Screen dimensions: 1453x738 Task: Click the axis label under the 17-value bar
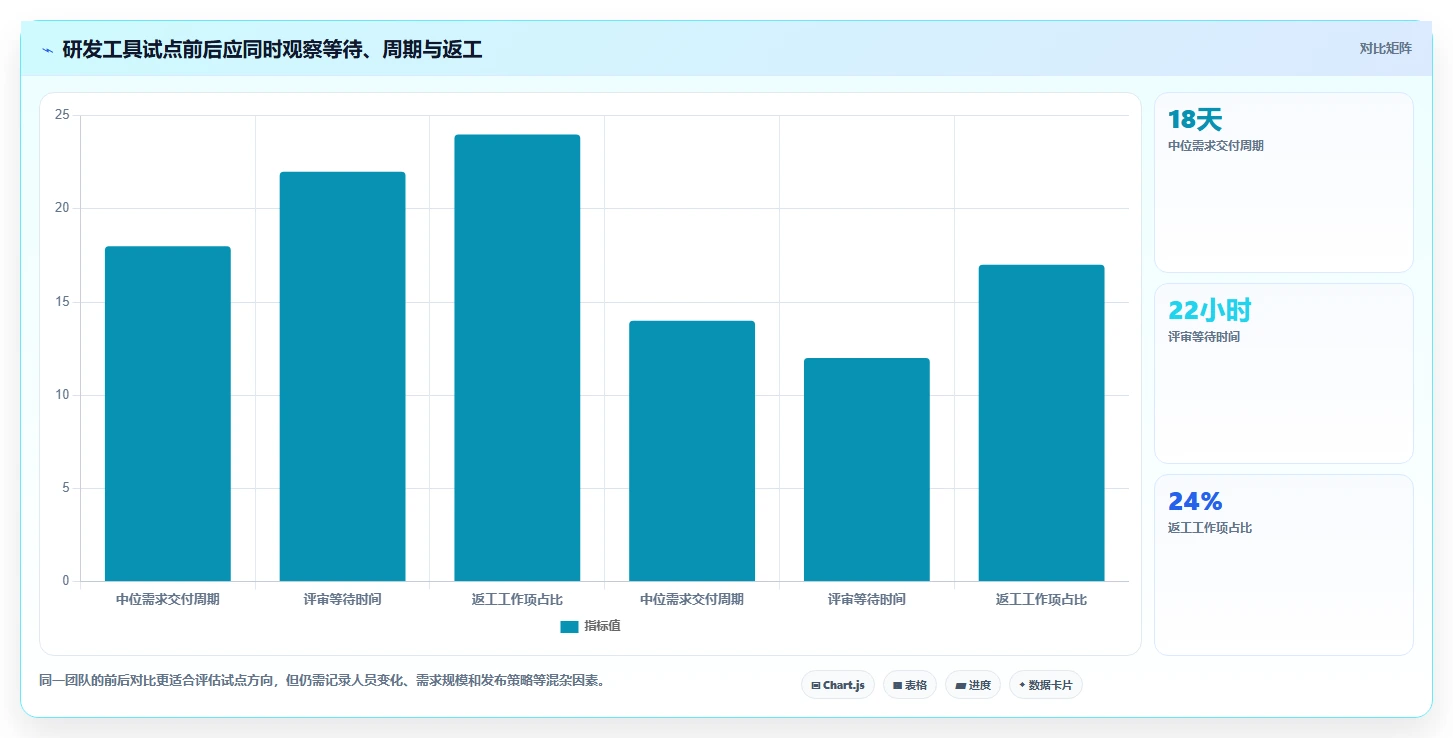1041,600
